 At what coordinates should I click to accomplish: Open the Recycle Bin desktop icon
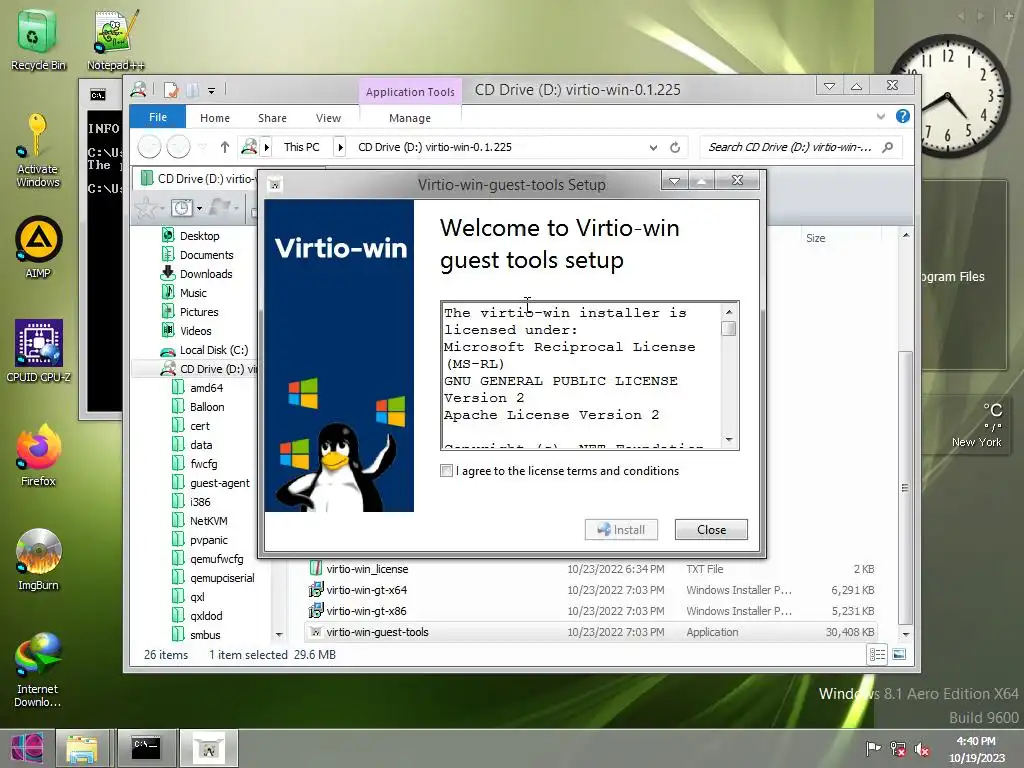tap(37, 40)
